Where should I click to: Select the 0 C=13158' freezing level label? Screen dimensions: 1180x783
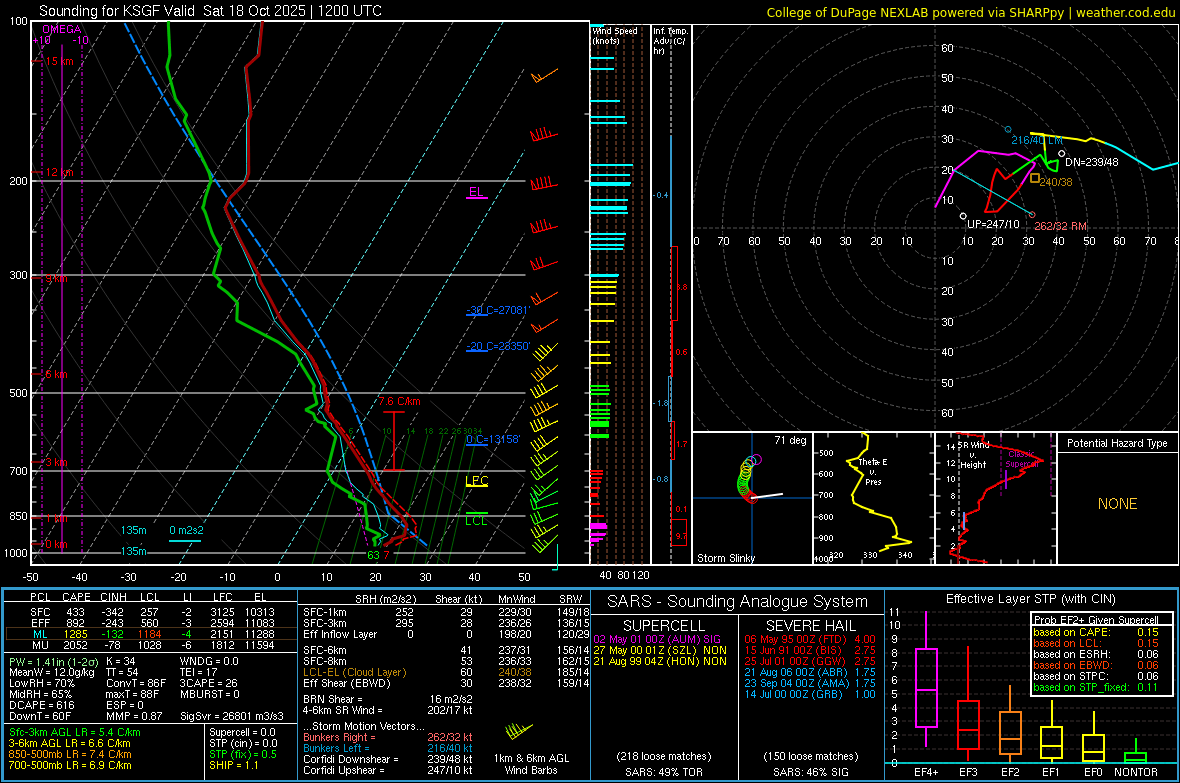[x=493, y=440]
